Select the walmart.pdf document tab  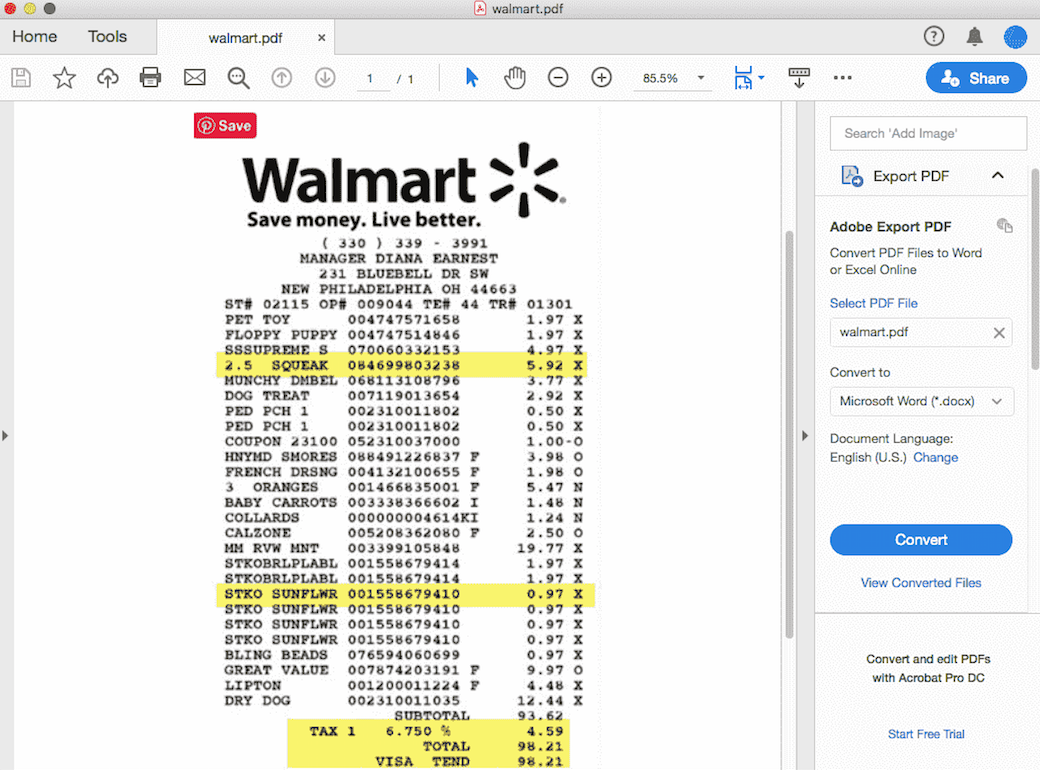tap(245, 38)
